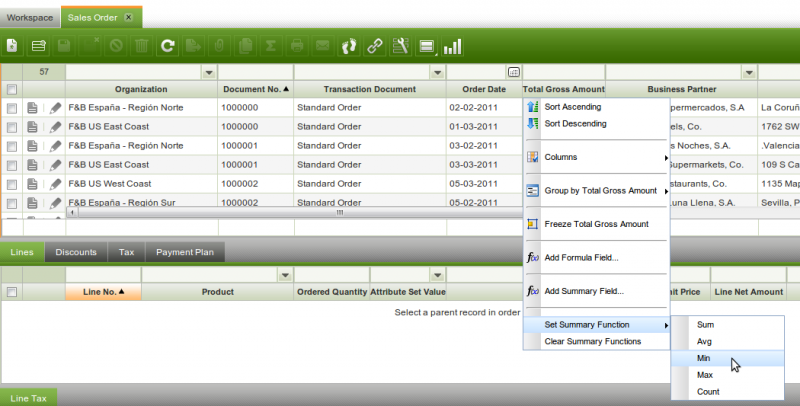
Task: Click the new row in grid icon
Action: pyautogui.click(x=39, y=46)
